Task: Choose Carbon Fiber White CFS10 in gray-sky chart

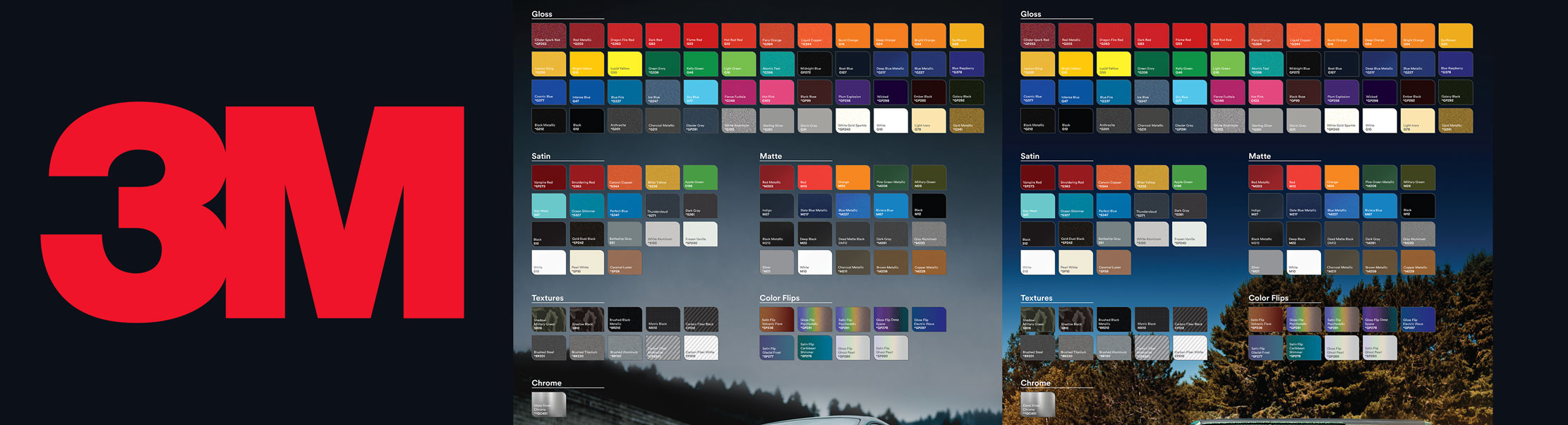Action: tap(701, 348)
